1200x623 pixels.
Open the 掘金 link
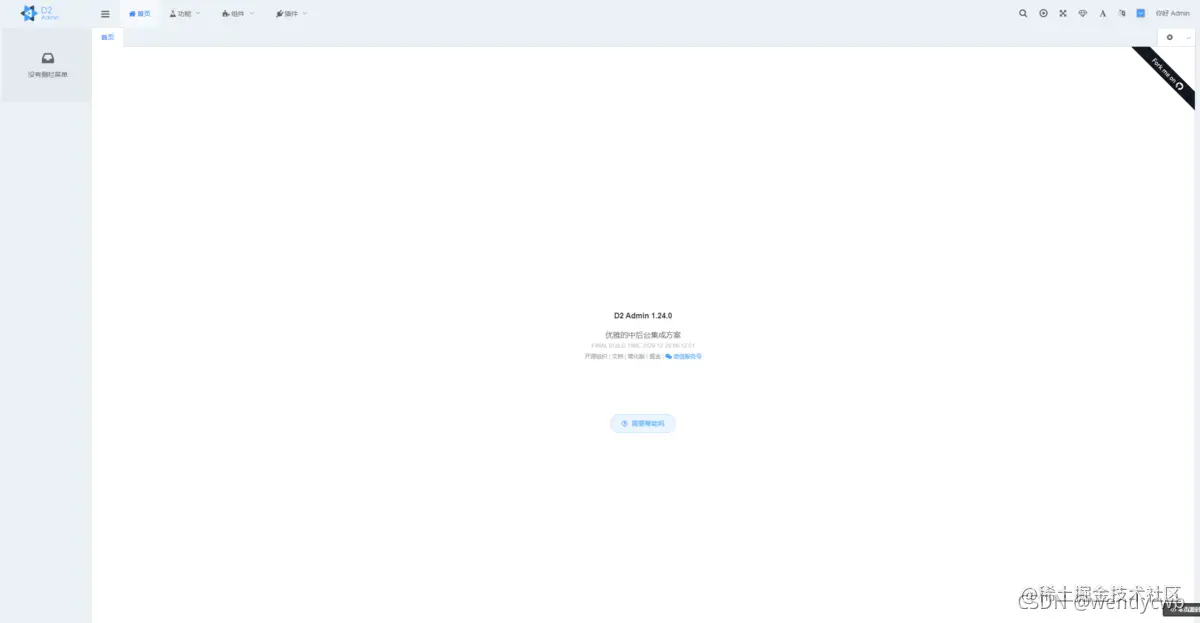tap(655, 356)
